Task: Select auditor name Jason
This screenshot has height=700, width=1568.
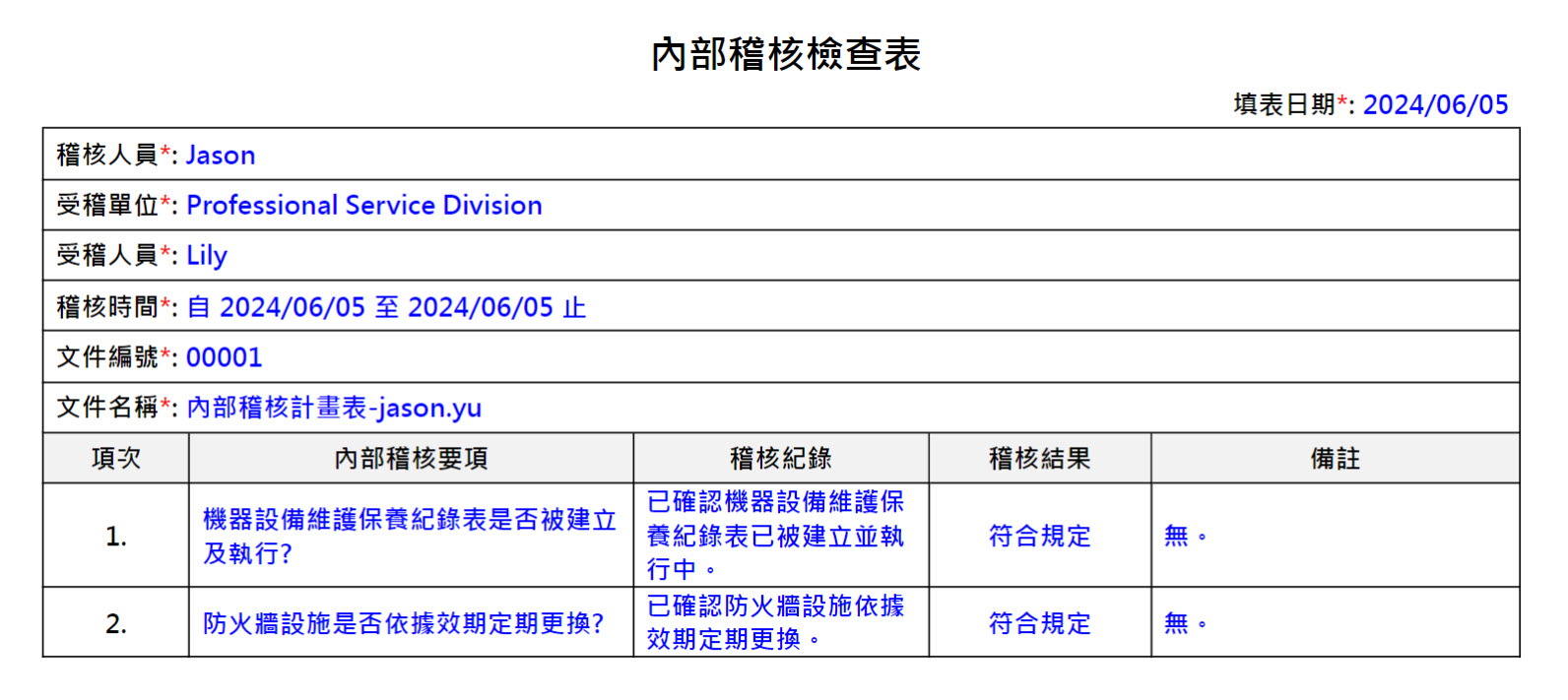Action: point(221,156)
